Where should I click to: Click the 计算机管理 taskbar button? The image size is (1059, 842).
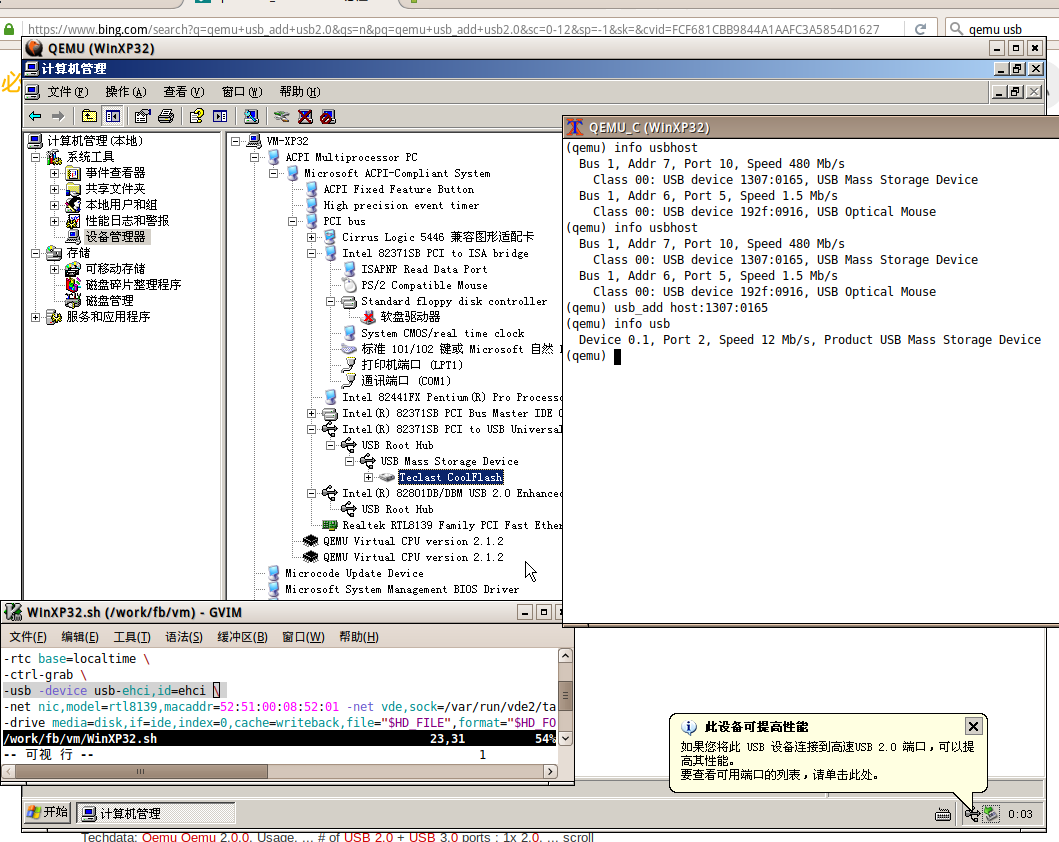pos(155,814)
